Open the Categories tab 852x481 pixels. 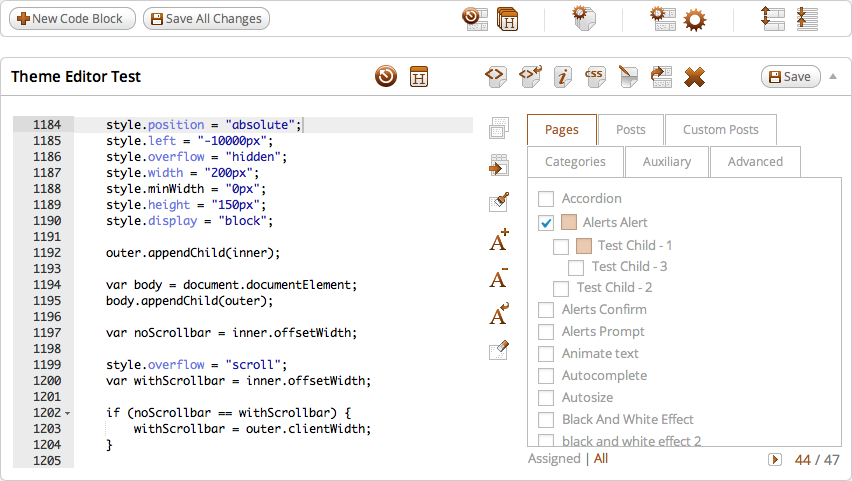click(x=575, y=162)
